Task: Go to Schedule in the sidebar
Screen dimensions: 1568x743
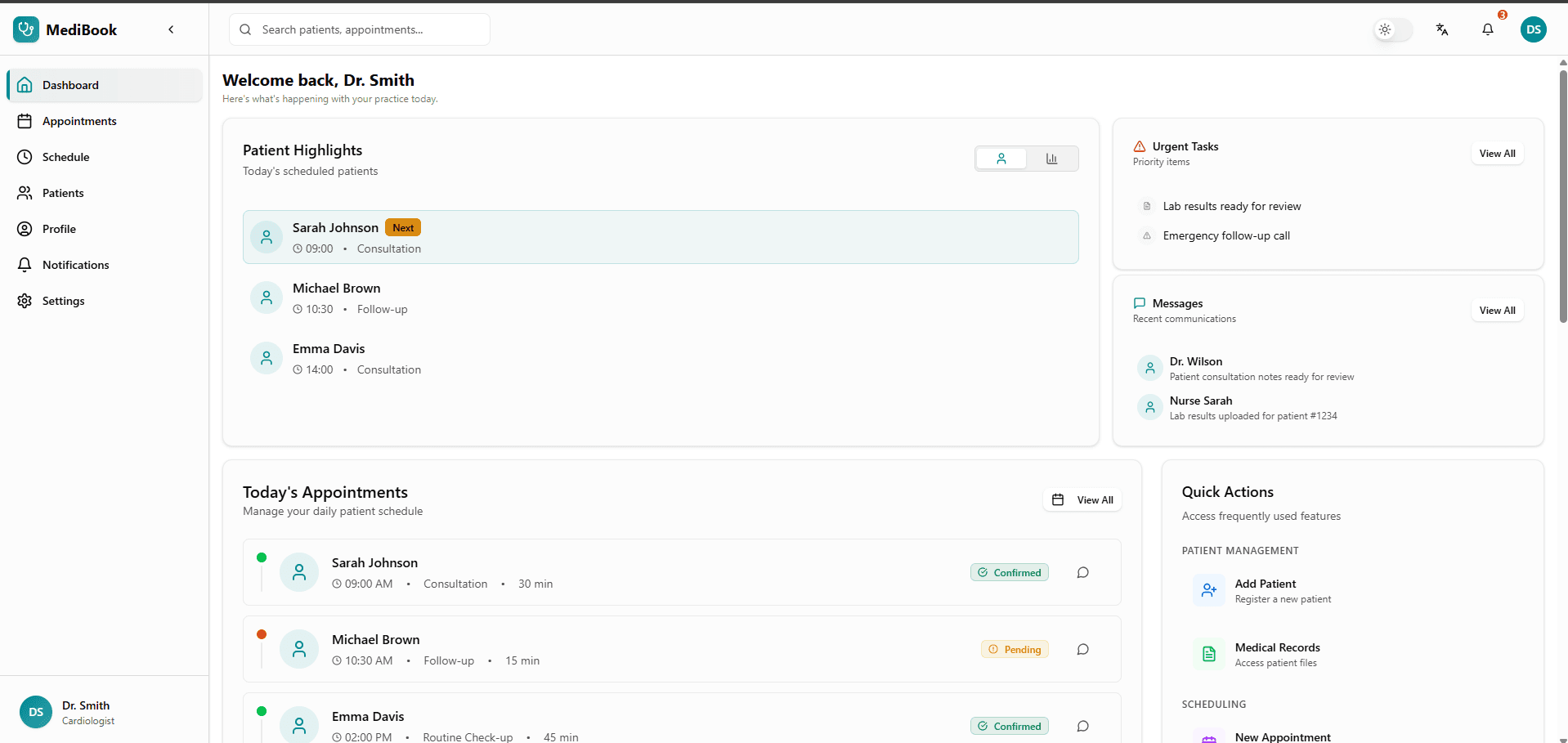Action: click(x=105, y=157)
